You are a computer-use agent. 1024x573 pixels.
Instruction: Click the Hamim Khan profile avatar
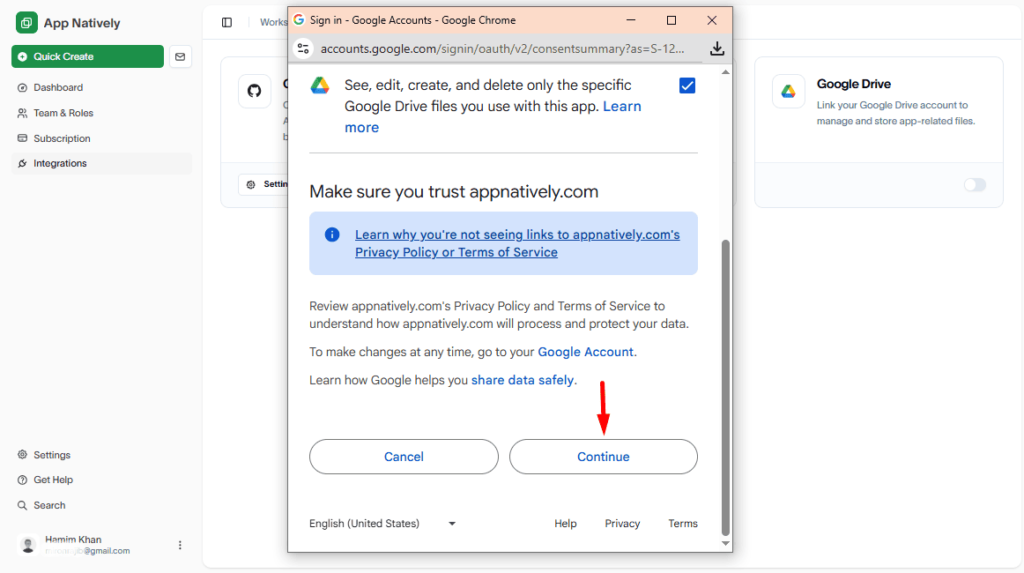28,545
